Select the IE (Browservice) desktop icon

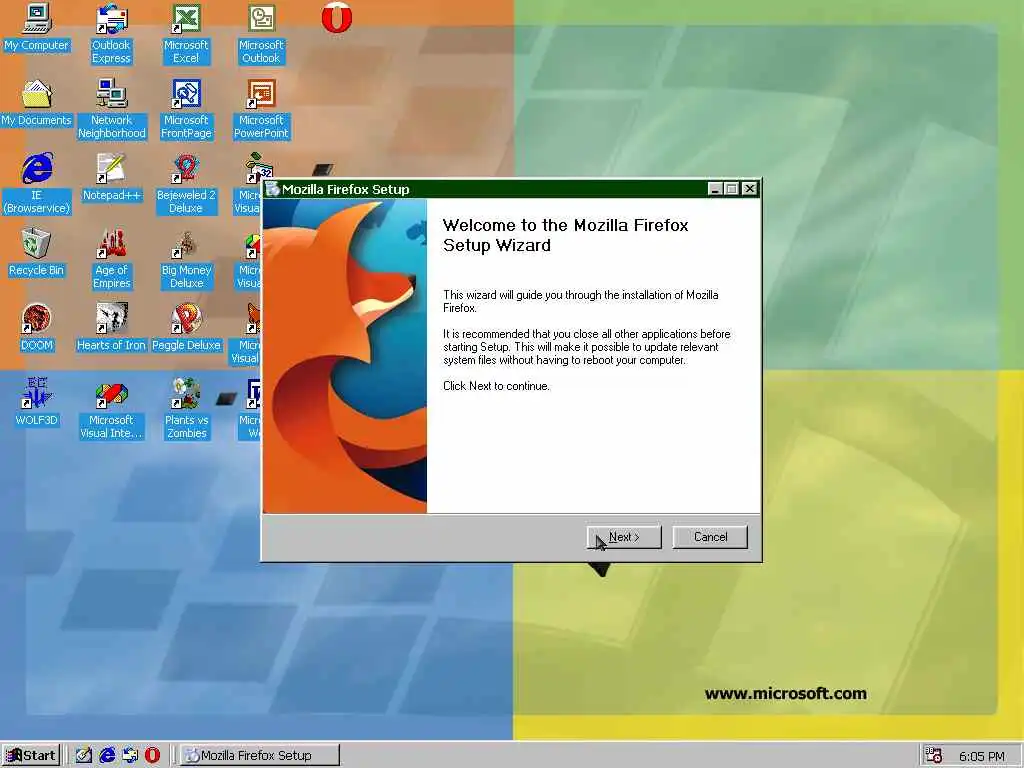coord(37,184)
